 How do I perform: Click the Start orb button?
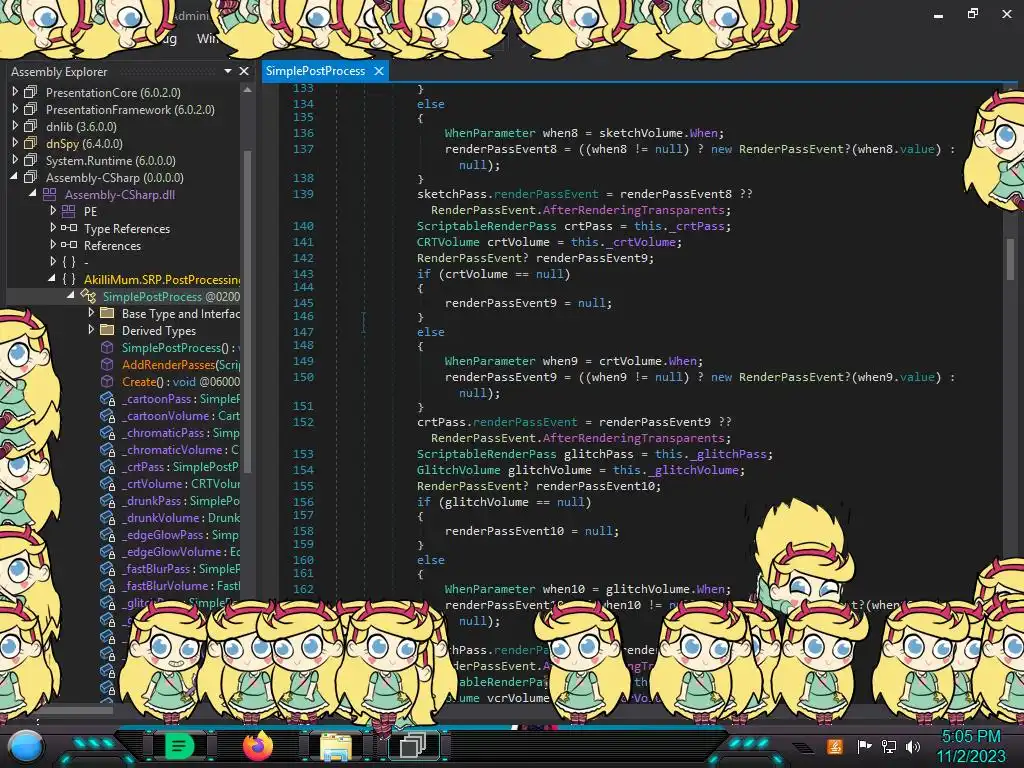click(25, 746)
